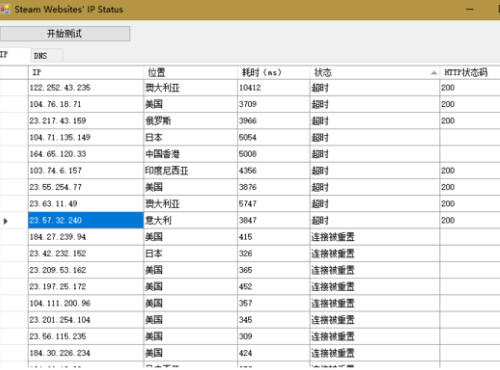This screenshot has height=370, width=500.
Task: Click the time cell 3847
Action: coord(274,220)
